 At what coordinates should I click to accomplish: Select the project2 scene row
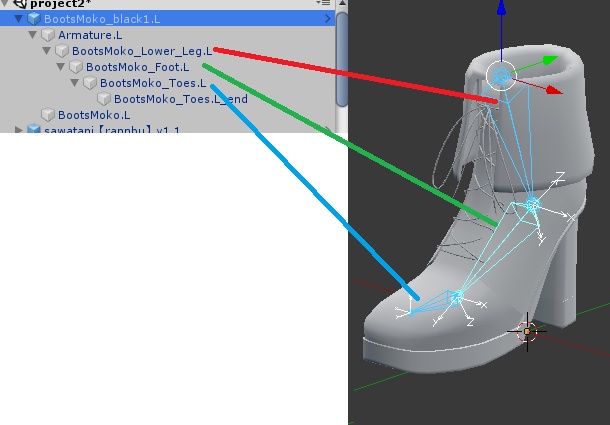point(167,4)
